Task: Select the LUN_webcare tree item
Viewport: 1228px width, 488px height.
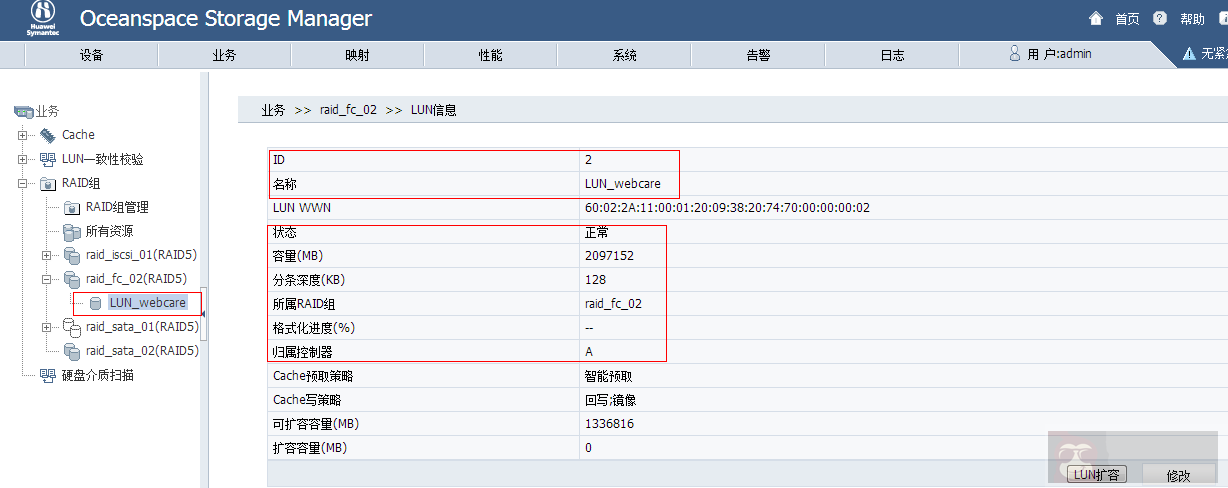Action: tap(147, 303)
